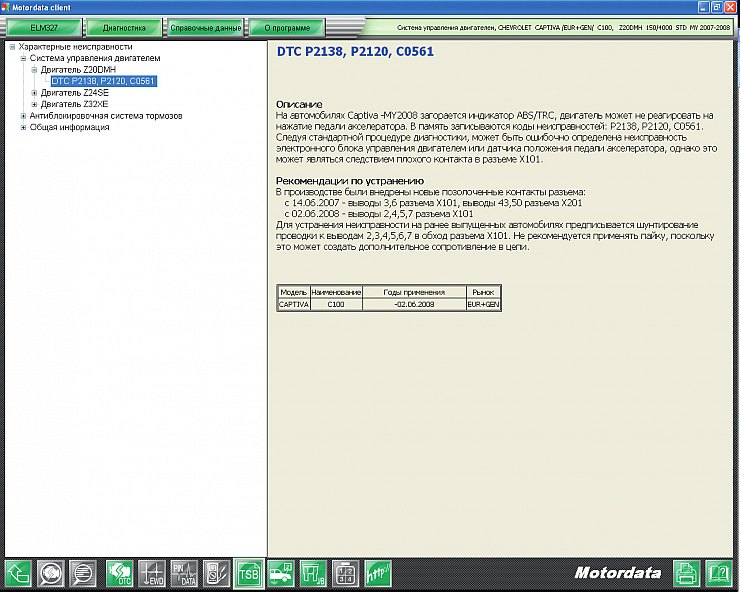Open the car component location icon

[x=281, y=574]
